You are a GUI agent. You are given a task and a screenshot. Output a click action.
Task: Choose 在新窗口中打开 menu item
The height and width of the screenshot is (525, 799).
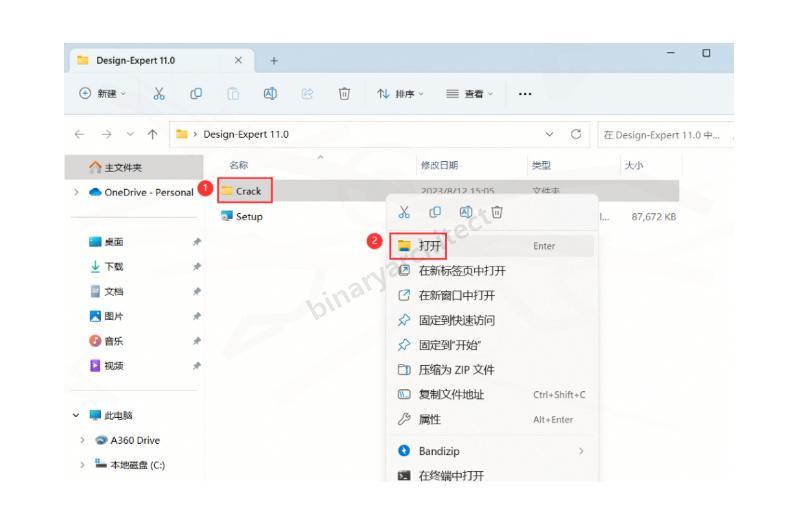click(492, 296)
